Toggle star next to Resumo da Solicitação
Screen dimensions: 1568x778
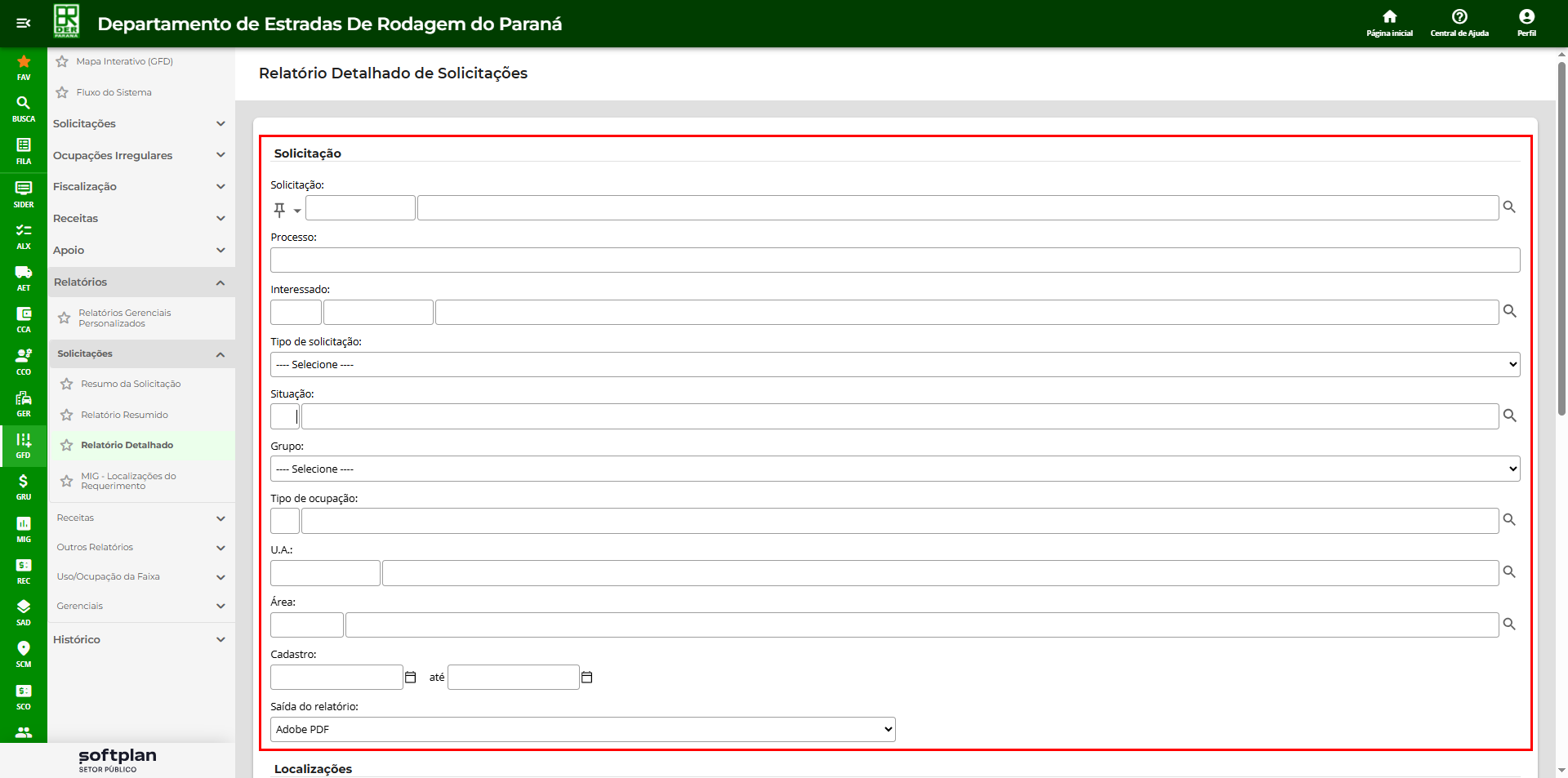(67, 384)
